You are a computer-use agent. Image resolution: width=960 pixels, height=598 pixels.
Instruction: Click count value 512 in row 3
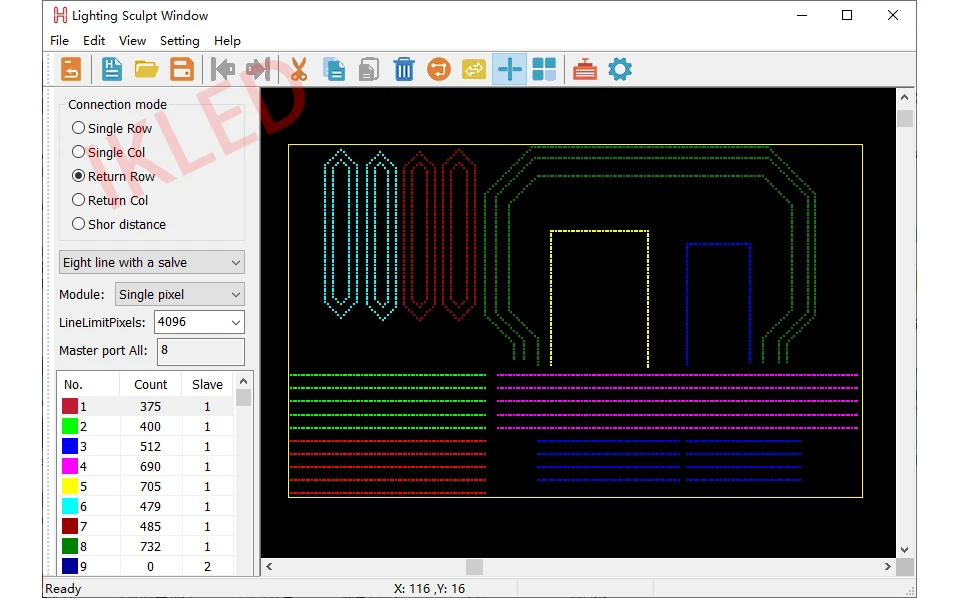pos(150,446)
